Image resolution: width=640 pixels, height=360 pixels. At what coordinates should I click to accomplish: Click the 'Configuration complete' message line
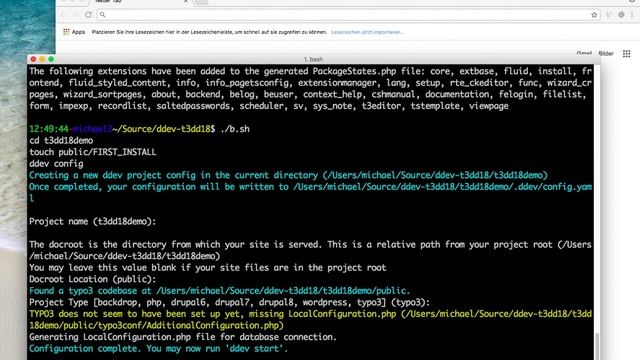click(x=158, y=349)
